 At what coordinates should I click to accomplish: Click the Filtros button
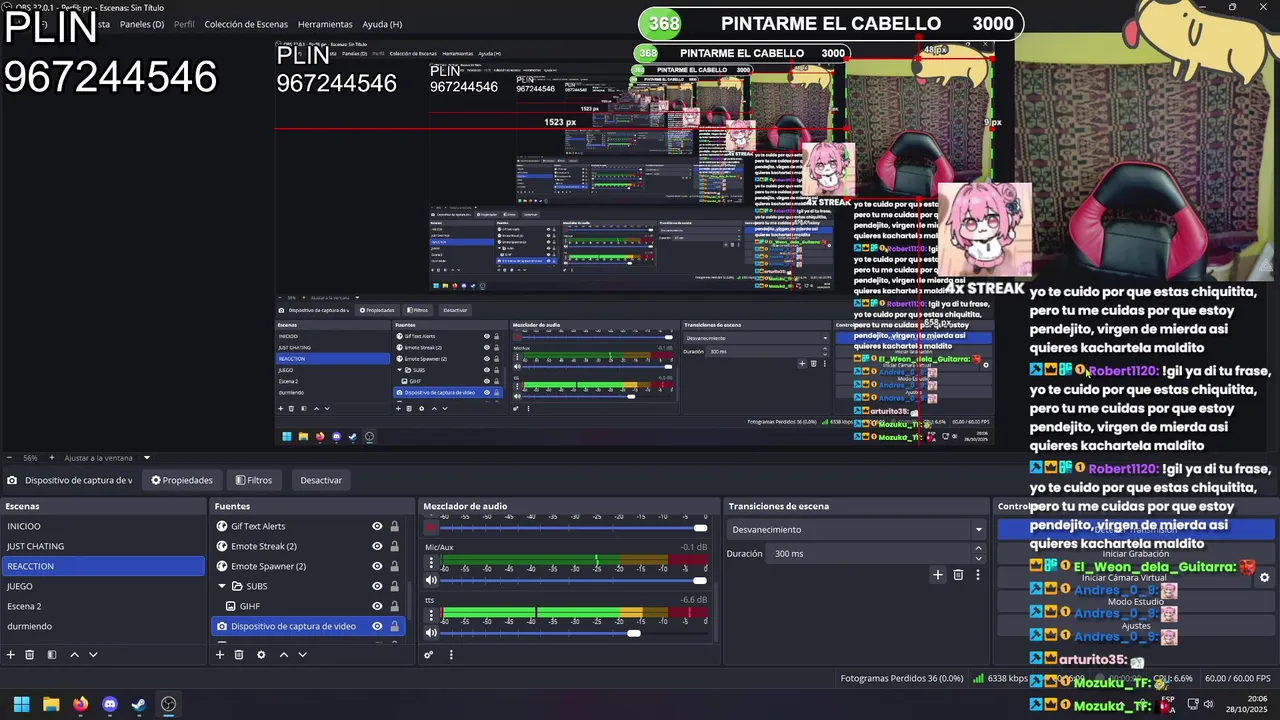click(254, 480)
